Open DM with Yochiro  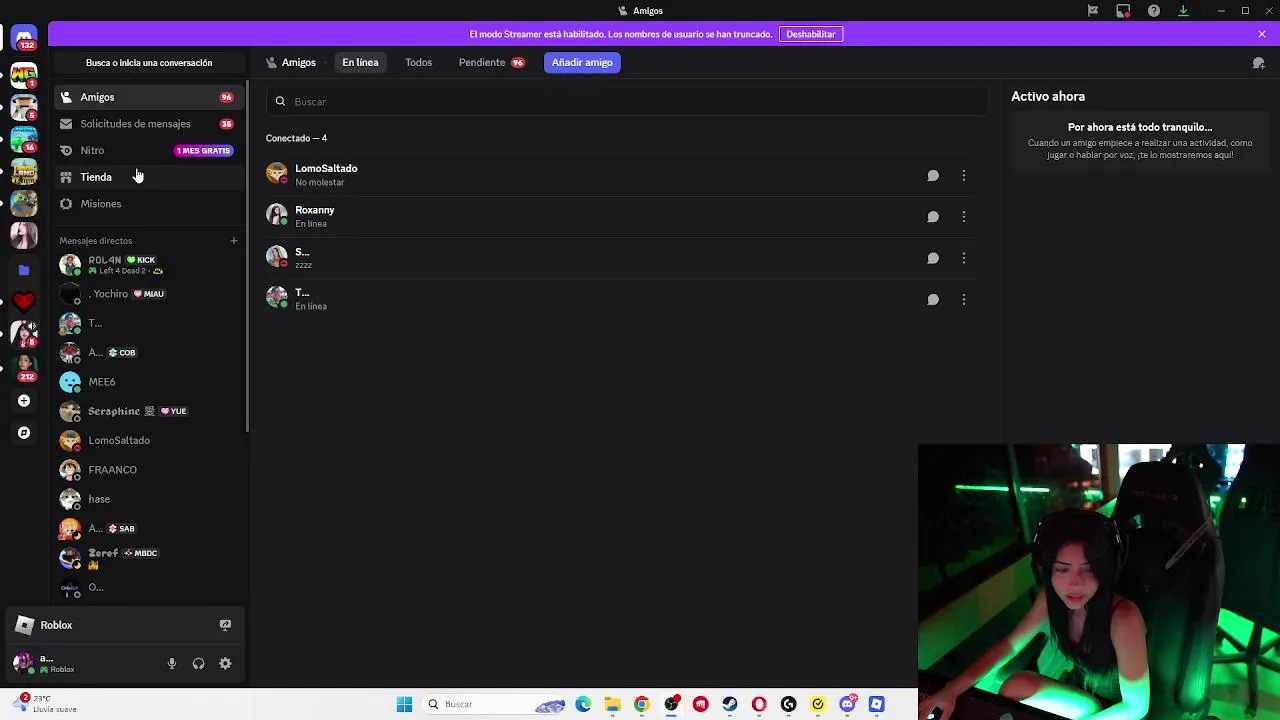(149, 294)
